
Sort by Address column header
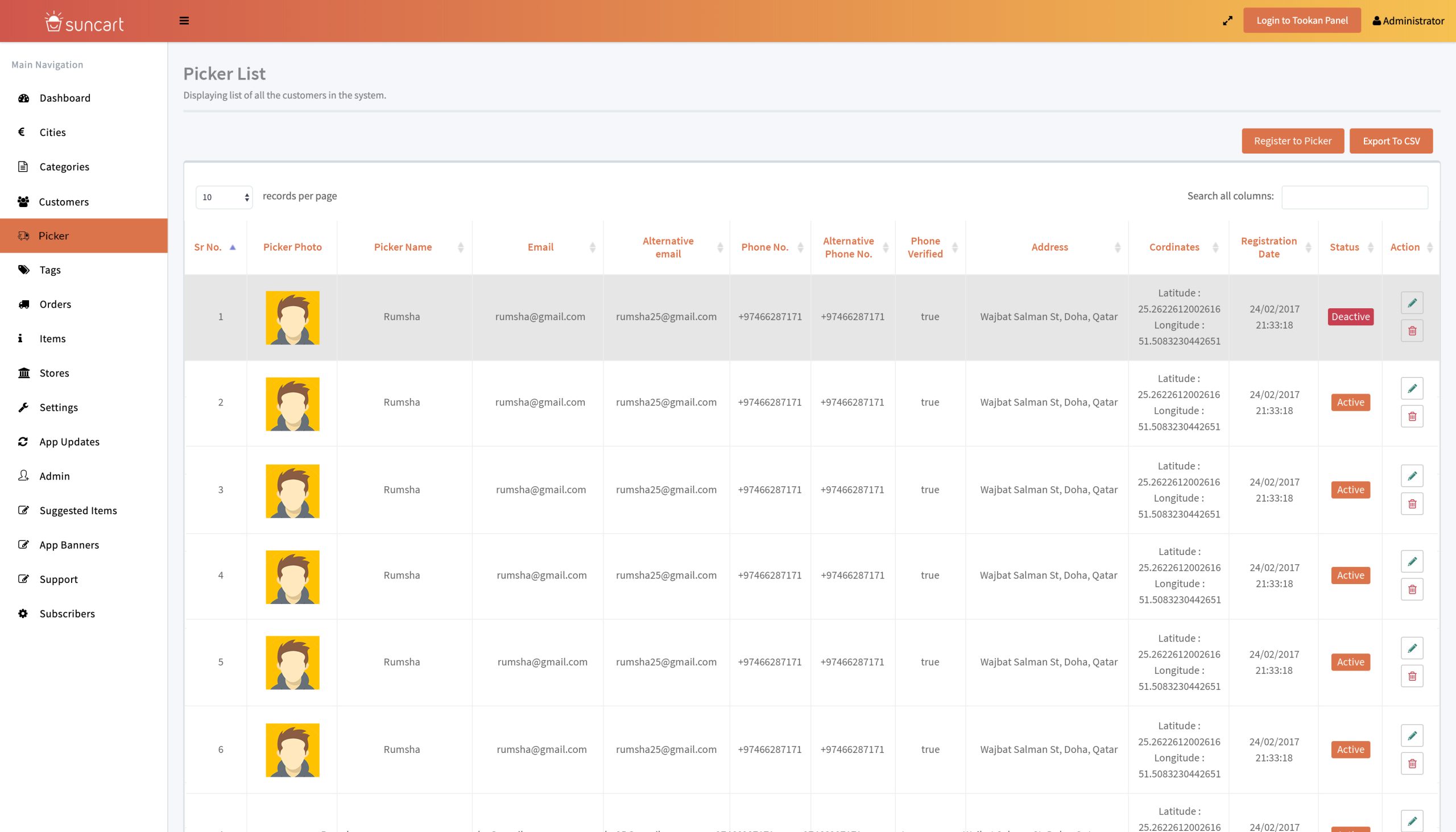click(1047, 247)
